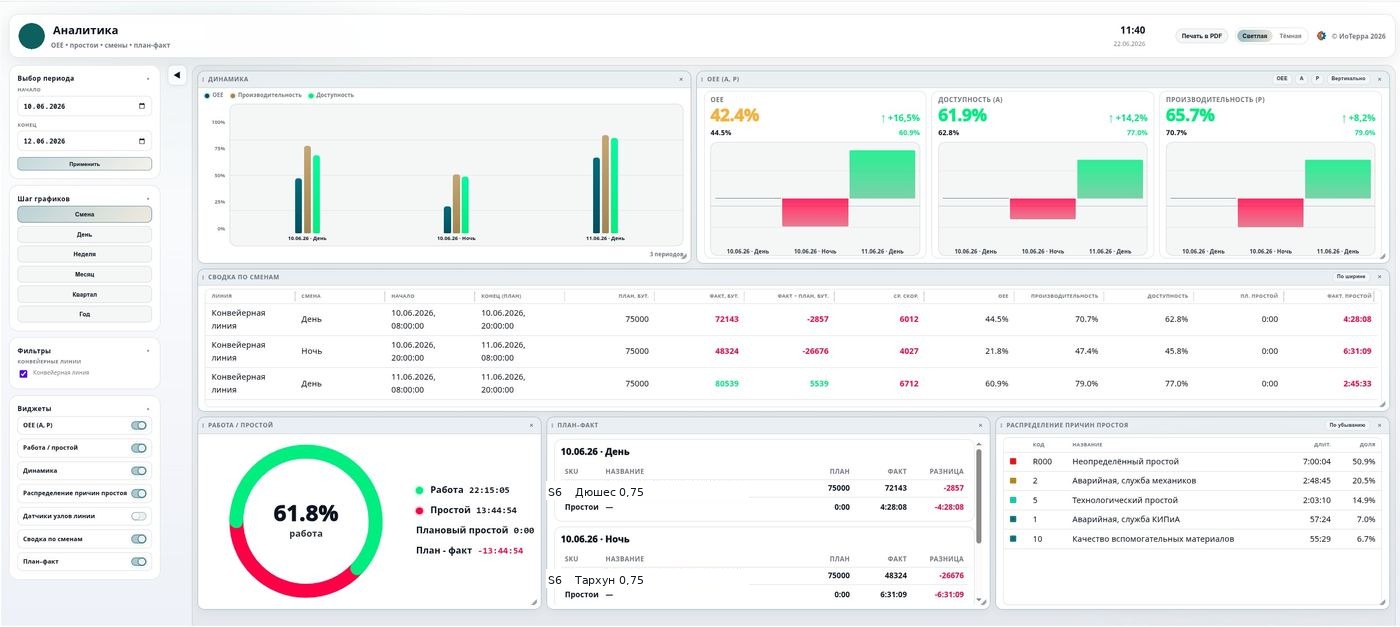The height and width of the screenshot is (627, 1400).
Task: Click the round Аналитика app logo
Action: (x=32, y=36)
